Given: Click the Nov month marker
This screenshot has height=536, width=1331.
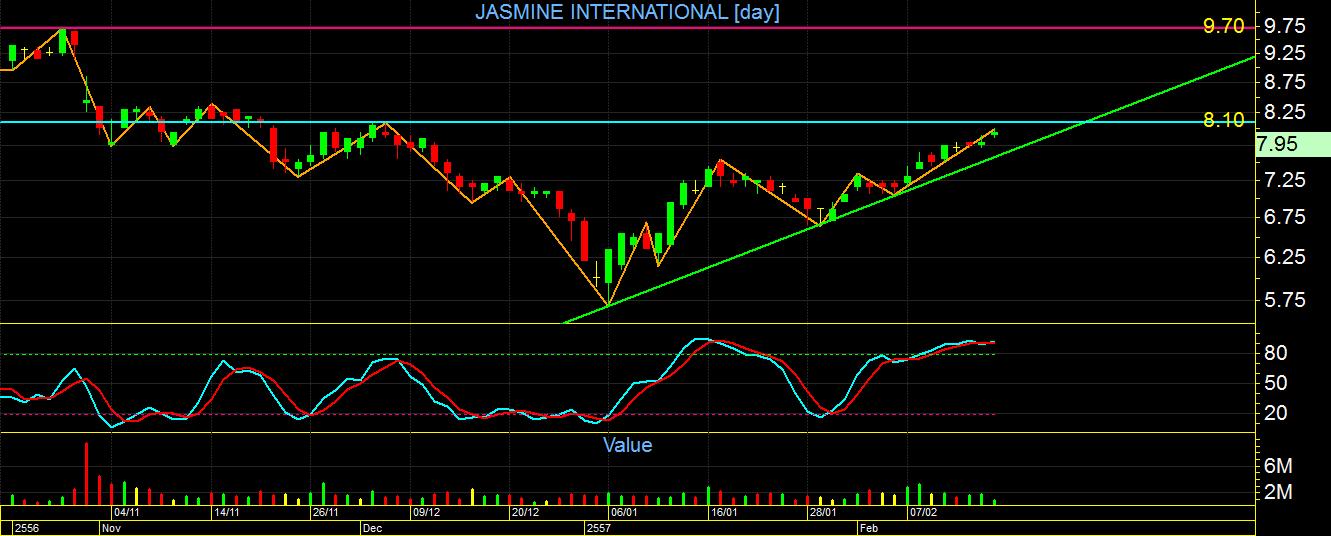Looking at the screenshot, I should click(111, 527).
